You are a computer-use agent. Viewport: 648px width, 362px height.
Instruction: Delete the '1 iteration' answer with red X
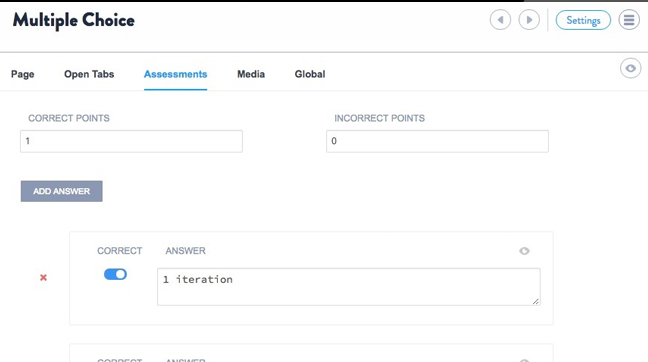pos(43,278)
